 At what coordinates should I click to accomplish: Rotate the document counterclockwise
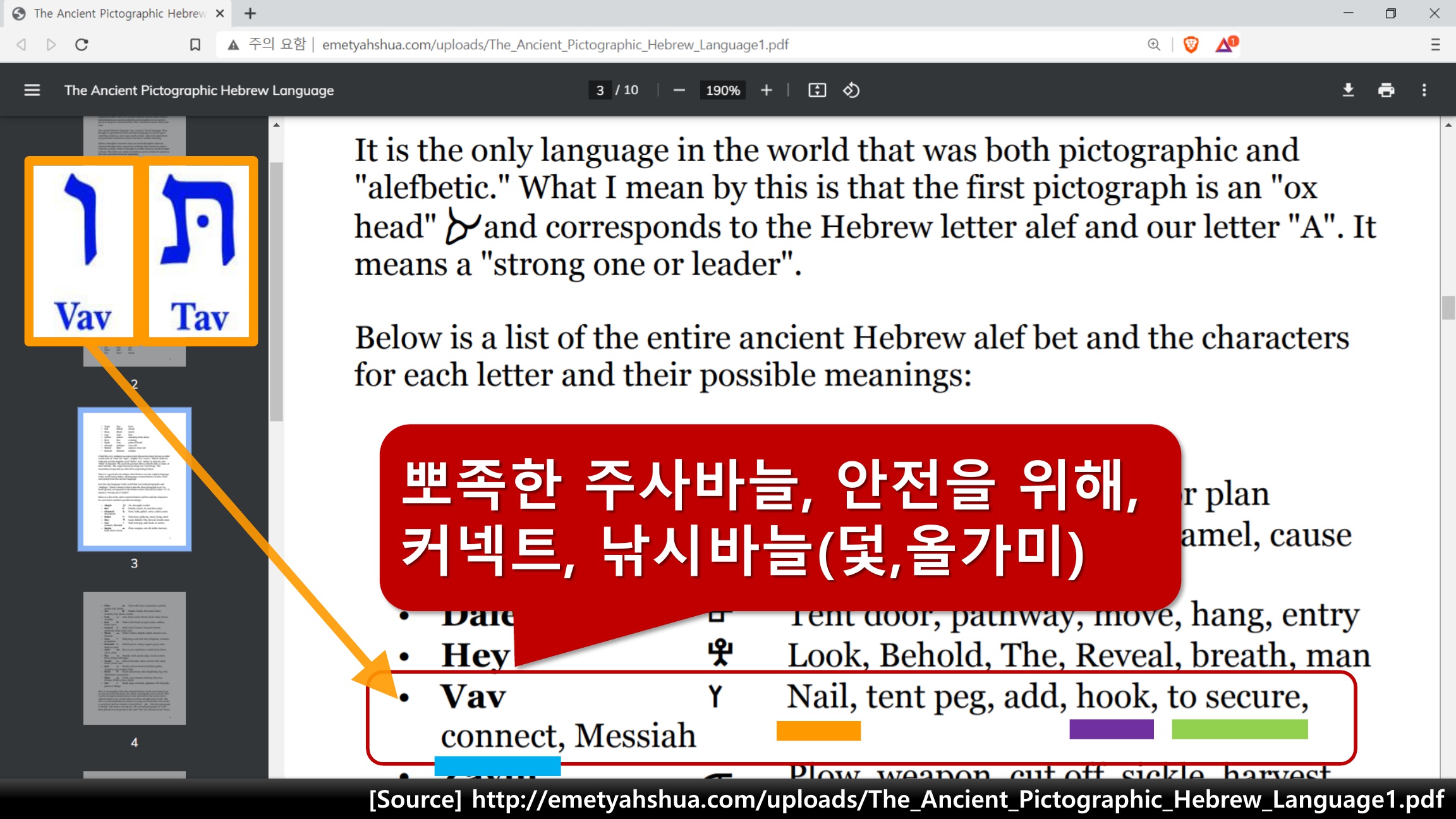(851, 90)
